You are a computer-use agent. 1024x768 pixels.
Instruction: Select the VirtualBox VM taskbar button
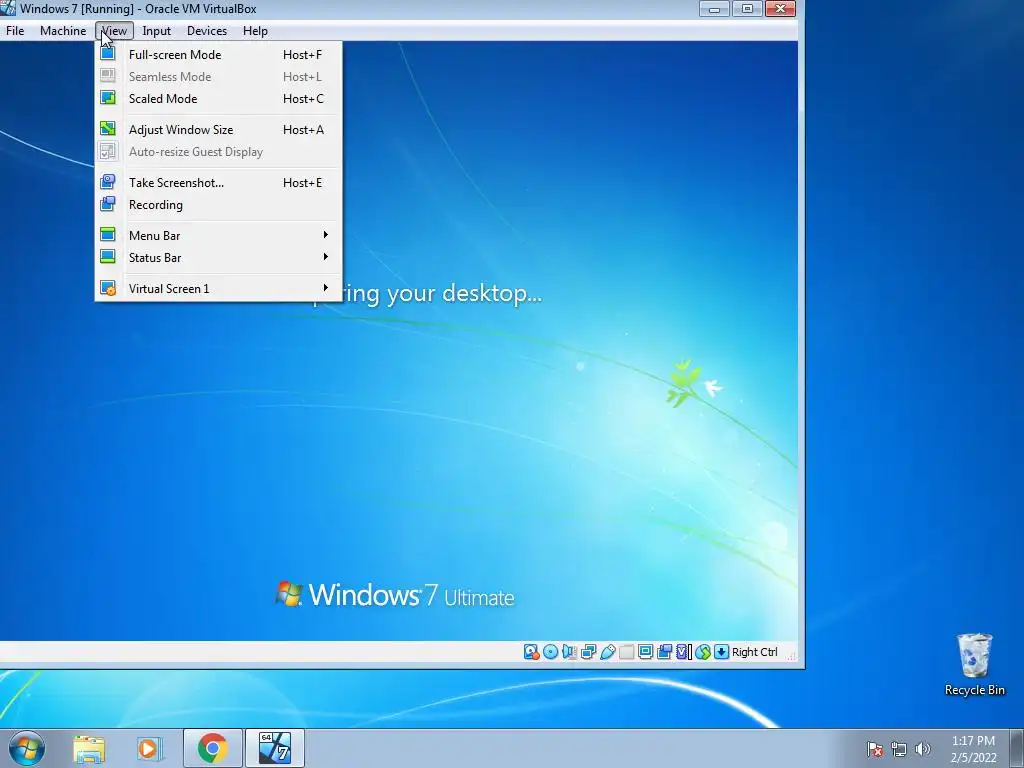click(x=274, y=748)
